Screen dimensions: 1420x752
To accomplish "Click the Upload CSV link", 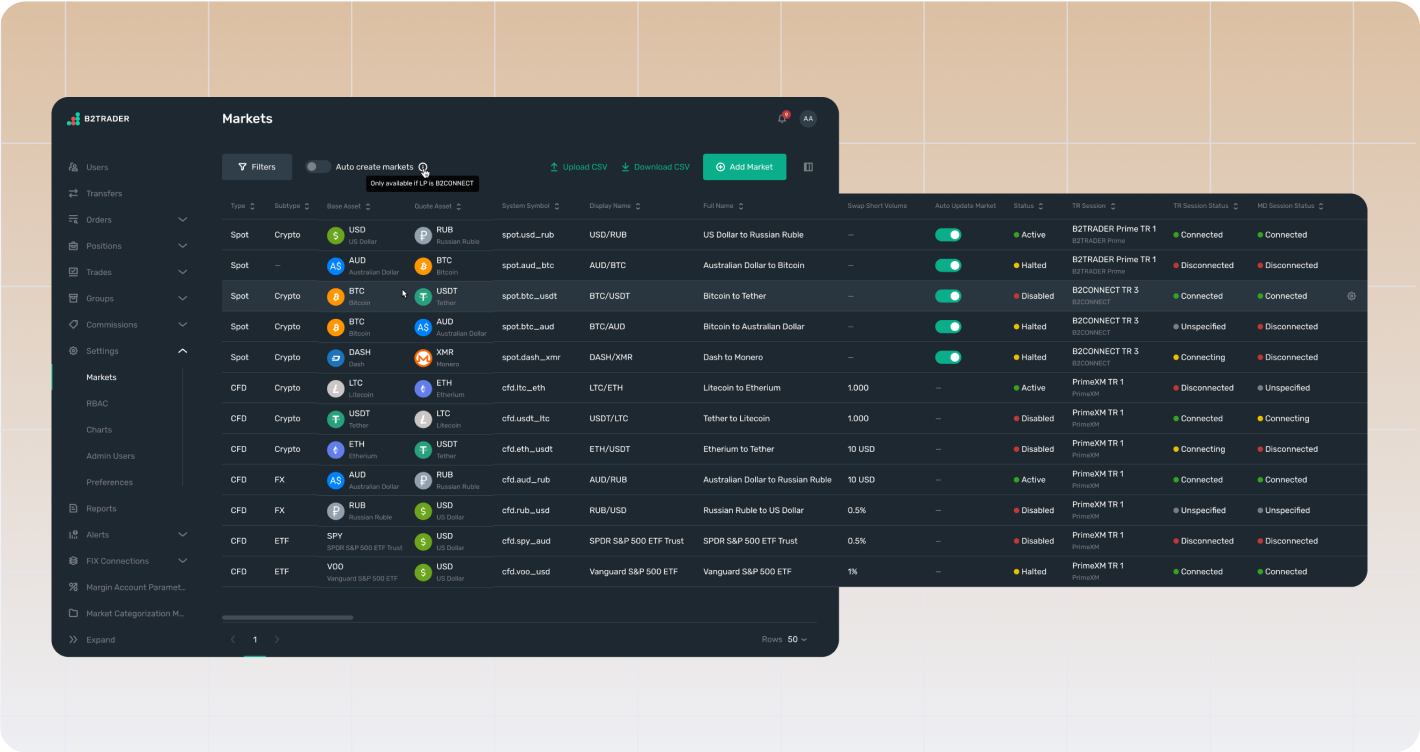I will pos(578,167).
